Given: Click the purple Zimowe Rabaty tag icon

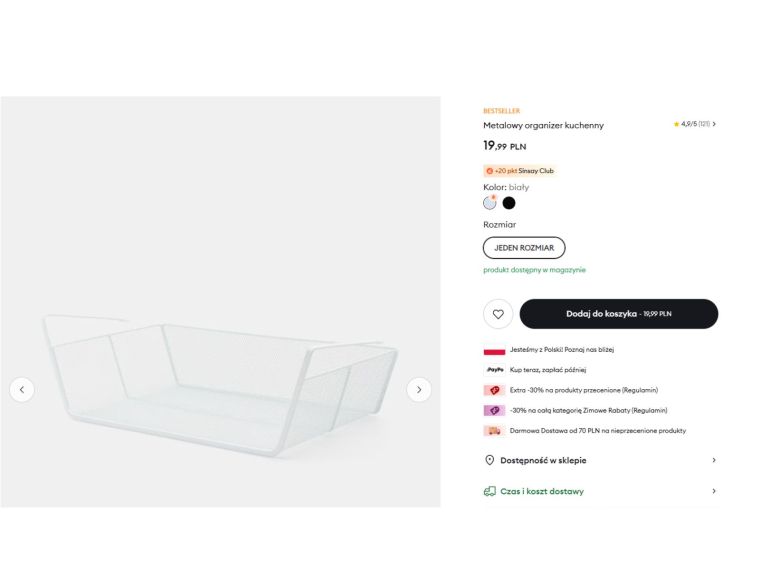Looking at the screenshot, I should pyautogui.click(x=493, y=410).
